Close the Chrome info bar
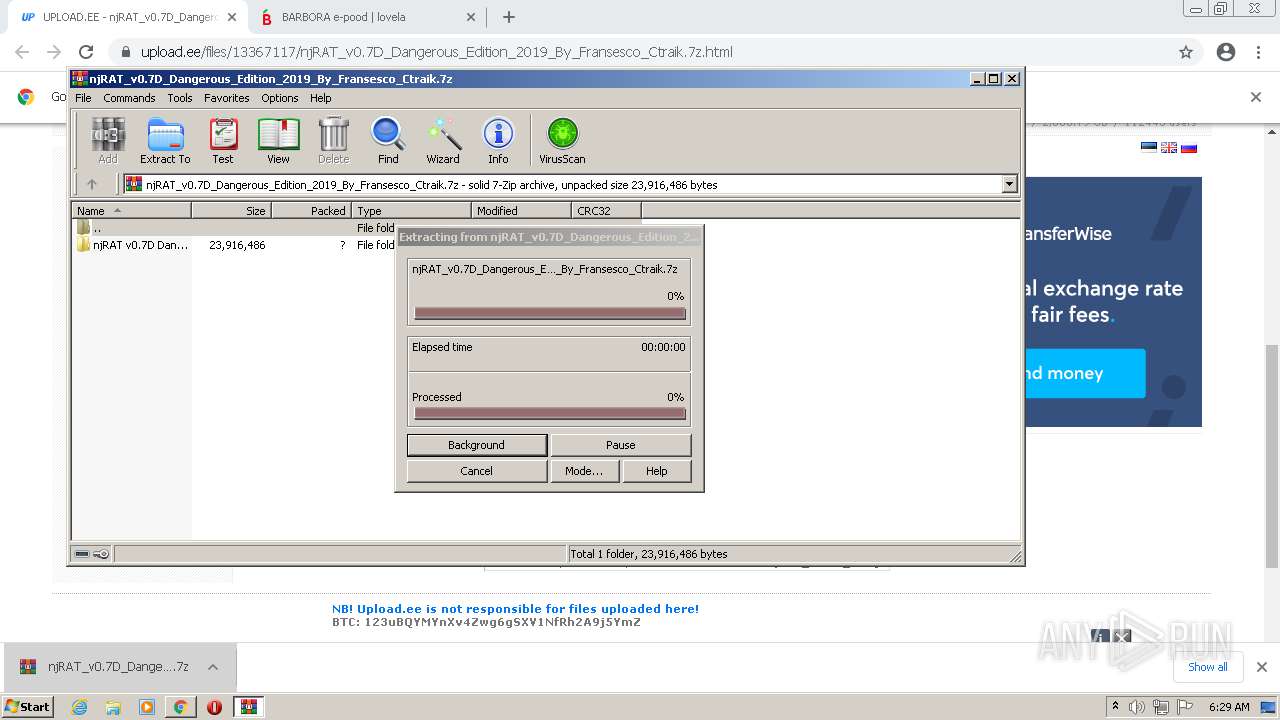Screen dimensions: 1280x720 click(x=1256, y=97)
